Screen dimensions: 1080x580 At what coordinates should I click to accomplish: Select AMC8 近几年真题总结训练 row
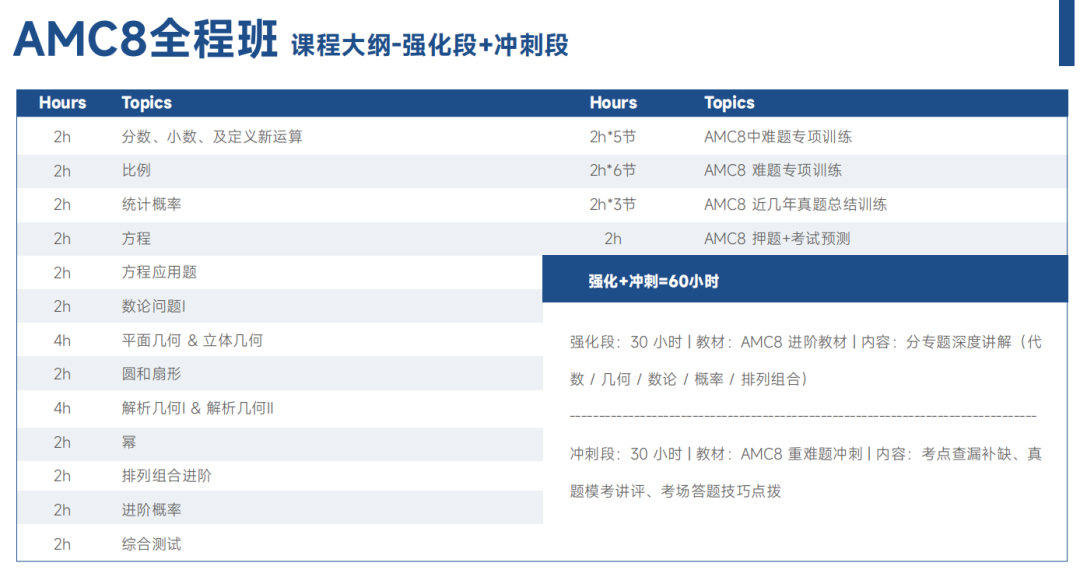click(805, 205)
